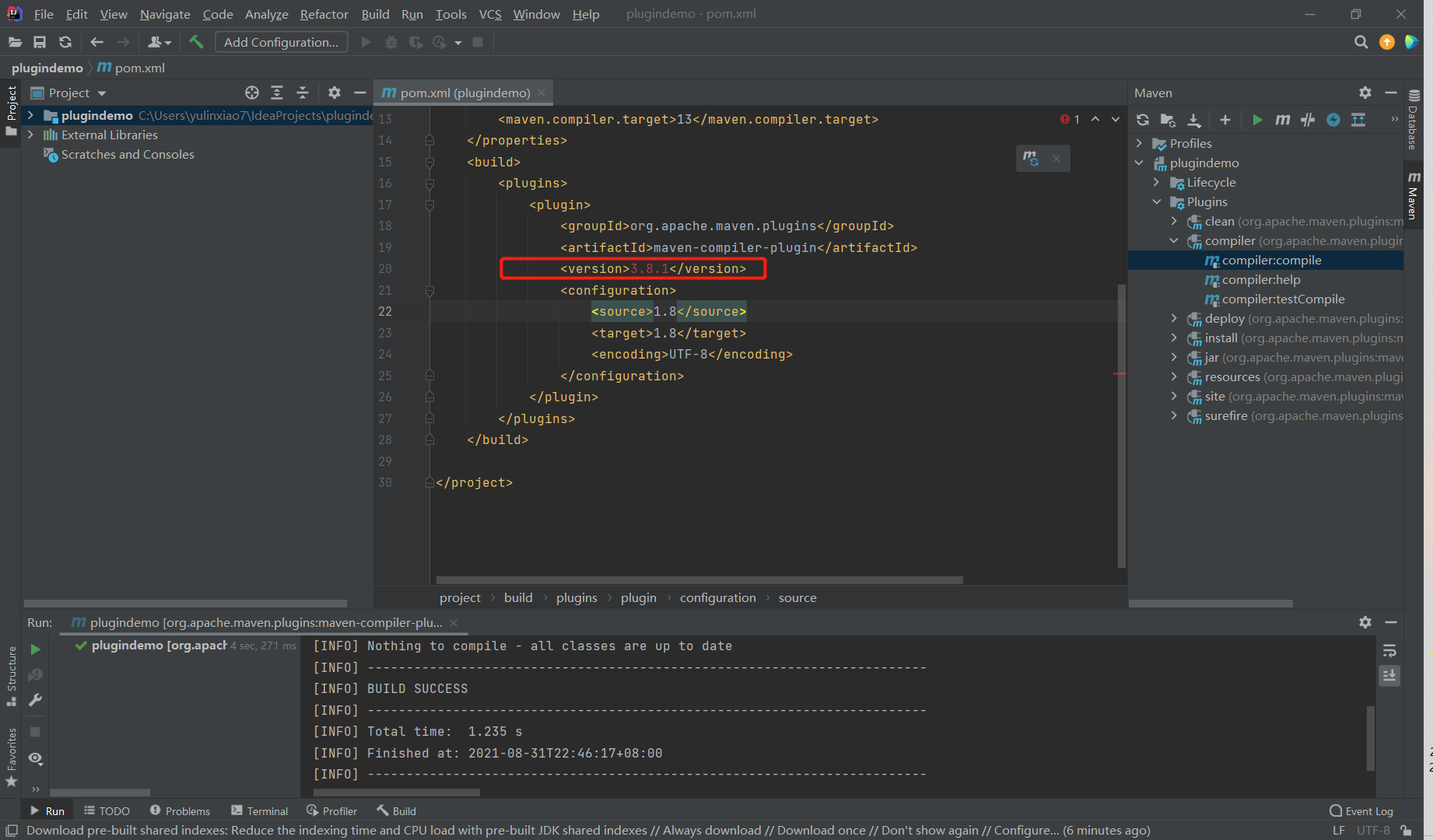Toggle Maven Offline Mode lightning icon
Image resolution: width=1433 pixels, height=840 pixels.
[x=1333, y=120]
